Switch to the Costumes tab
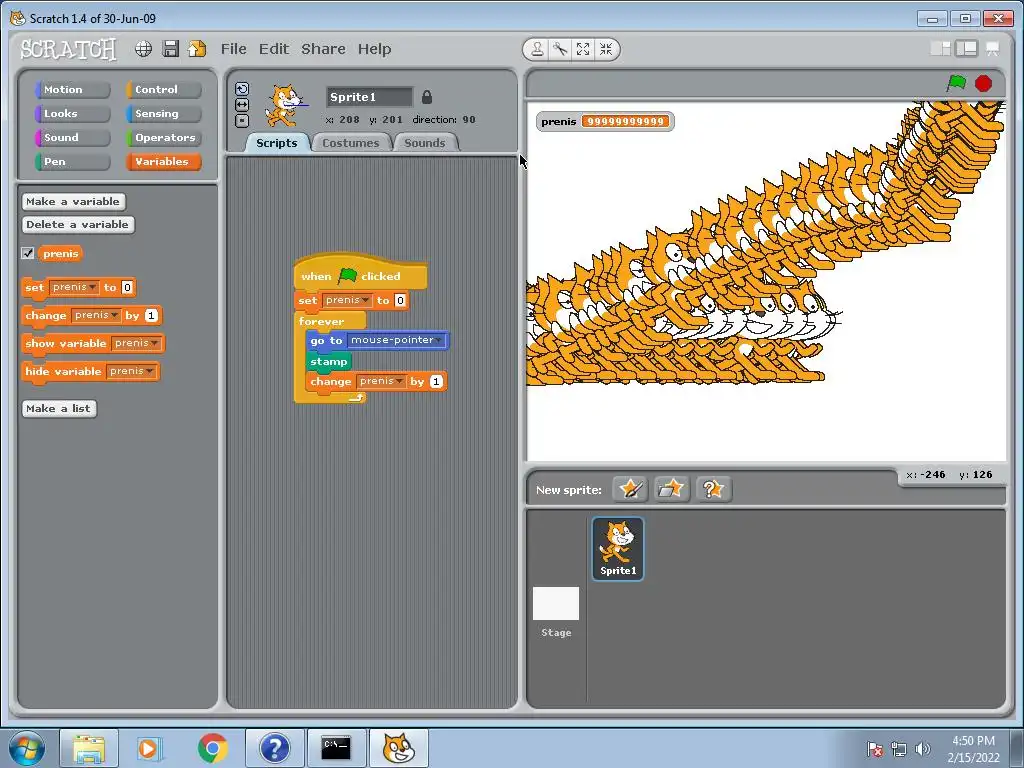The image size is (1024, 768). pos(351,143)
